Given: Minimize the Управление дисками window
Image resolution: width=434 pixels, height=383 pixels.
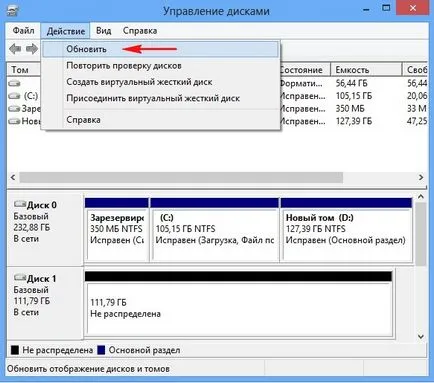Looking at the screenshot, I should [366, 9].
